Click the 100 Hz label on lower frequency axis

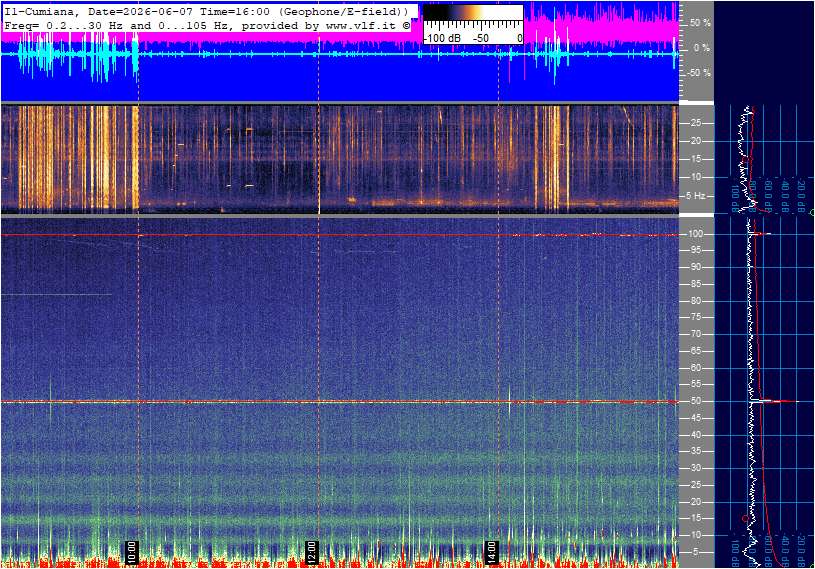click(x=695, y=234)
